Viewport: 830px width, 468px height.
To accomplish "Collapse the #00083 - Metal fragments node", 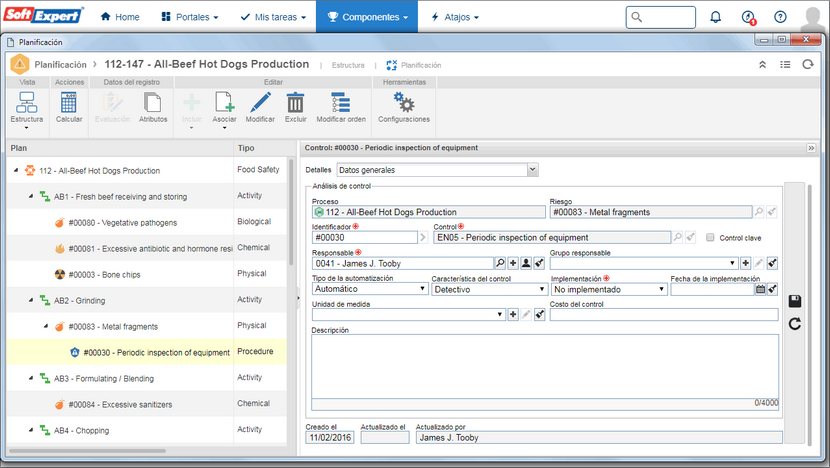I will point(46,326).
